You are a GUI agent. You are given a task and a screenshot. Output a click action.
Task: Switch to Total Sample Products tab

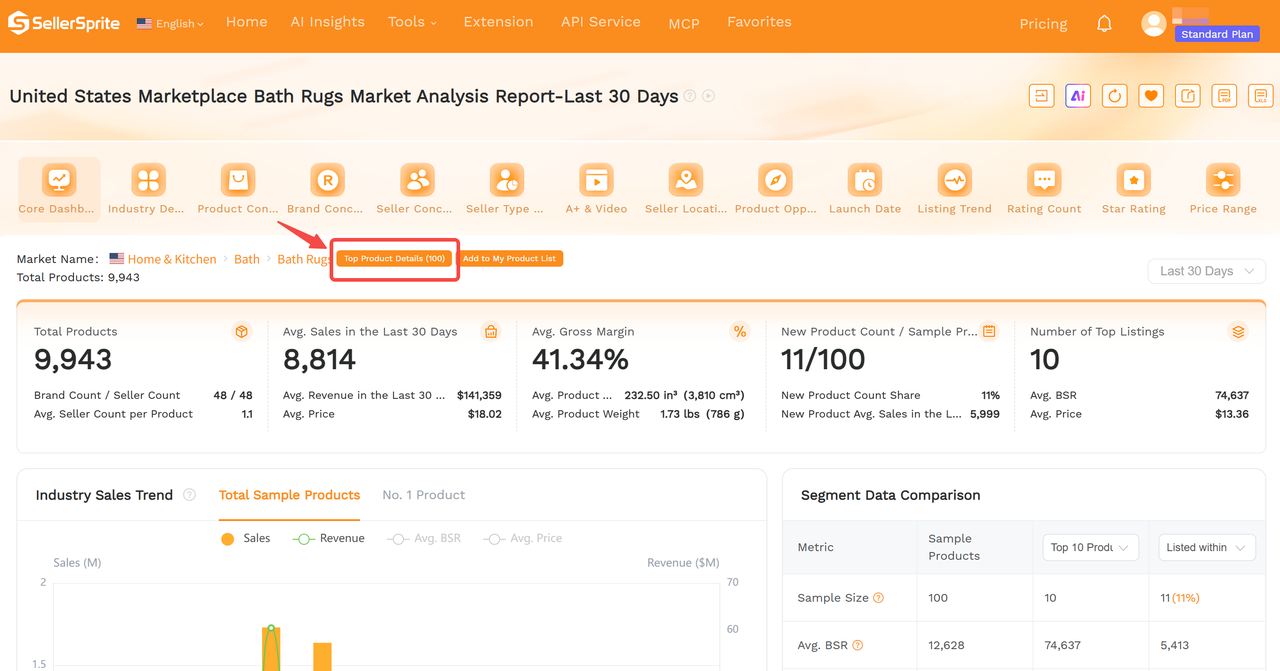point(289,495)
